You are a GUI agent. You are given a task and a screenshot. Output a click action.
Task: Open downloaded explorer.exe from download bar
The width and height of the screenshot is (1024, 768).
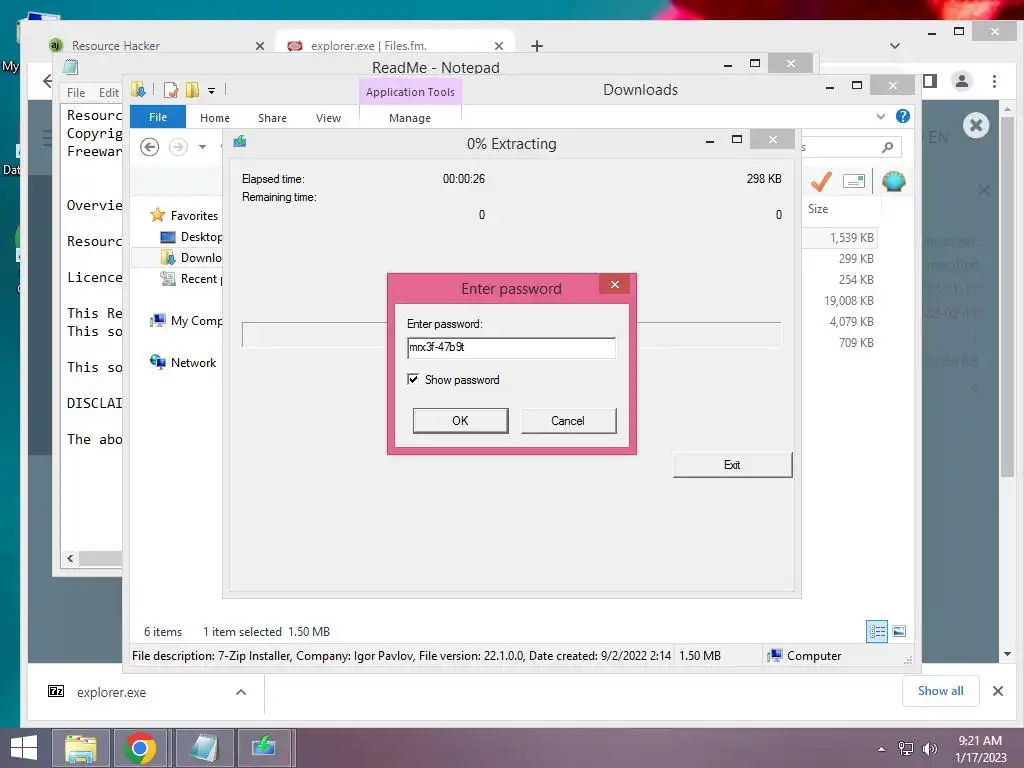pyautogui.click(x=111, y=692)
